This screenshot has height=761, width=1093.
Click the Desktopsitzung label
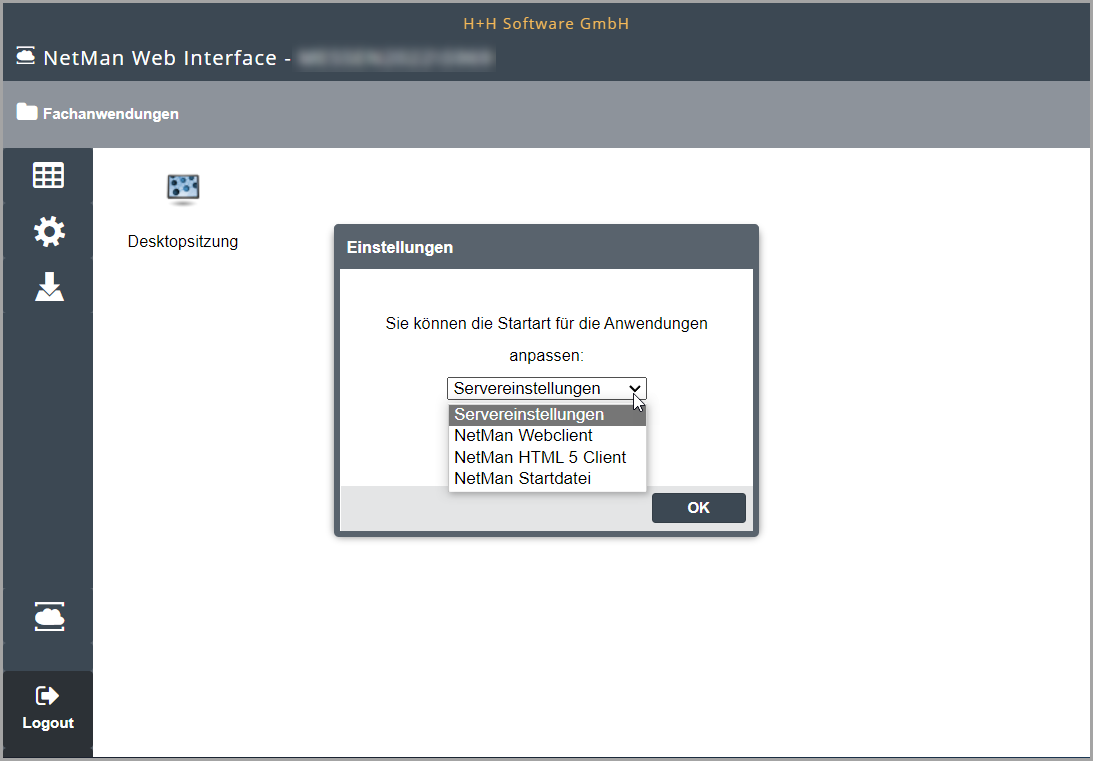tap(183, 242)
